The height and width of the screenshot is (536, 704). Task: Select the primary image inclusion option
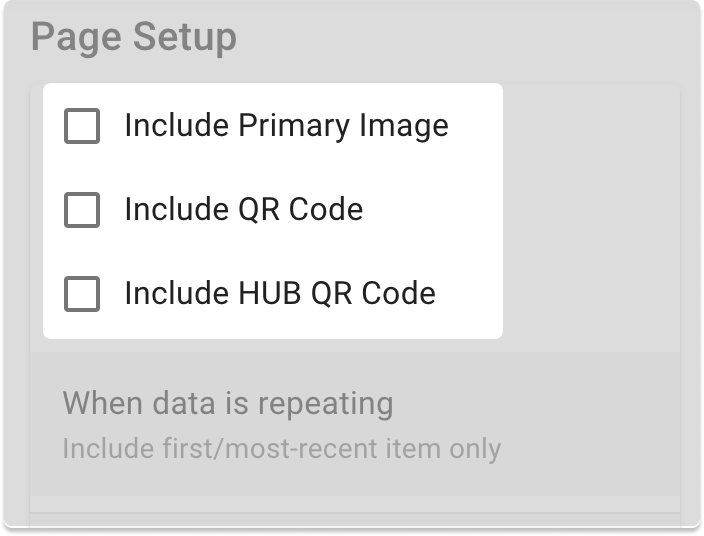tap(82, 127)
